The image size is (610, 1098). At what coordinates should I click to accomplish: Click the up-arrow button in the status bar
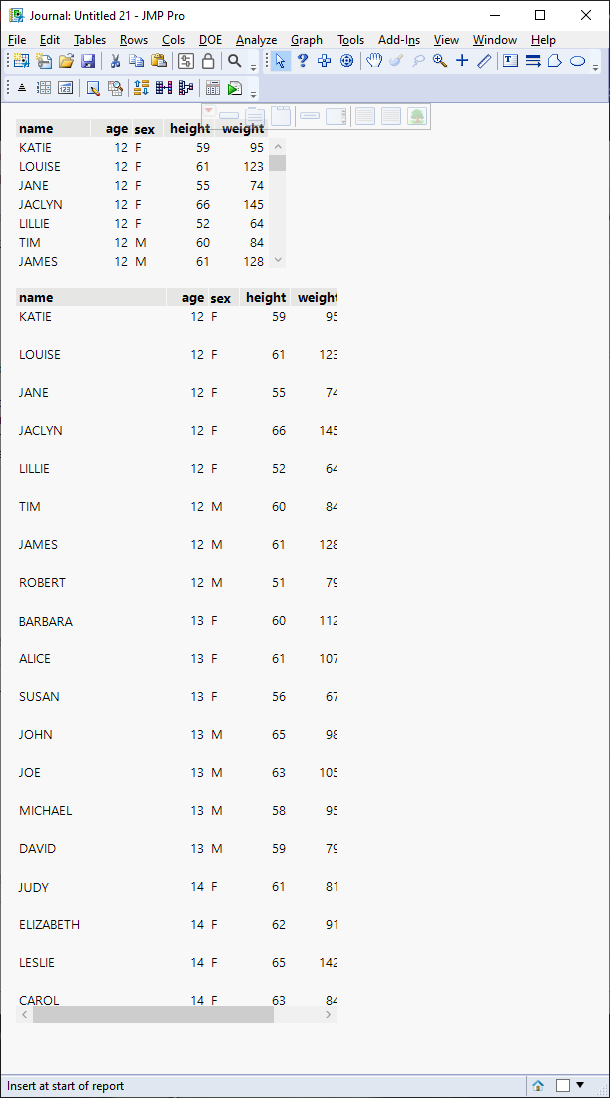coord(538,1085)
